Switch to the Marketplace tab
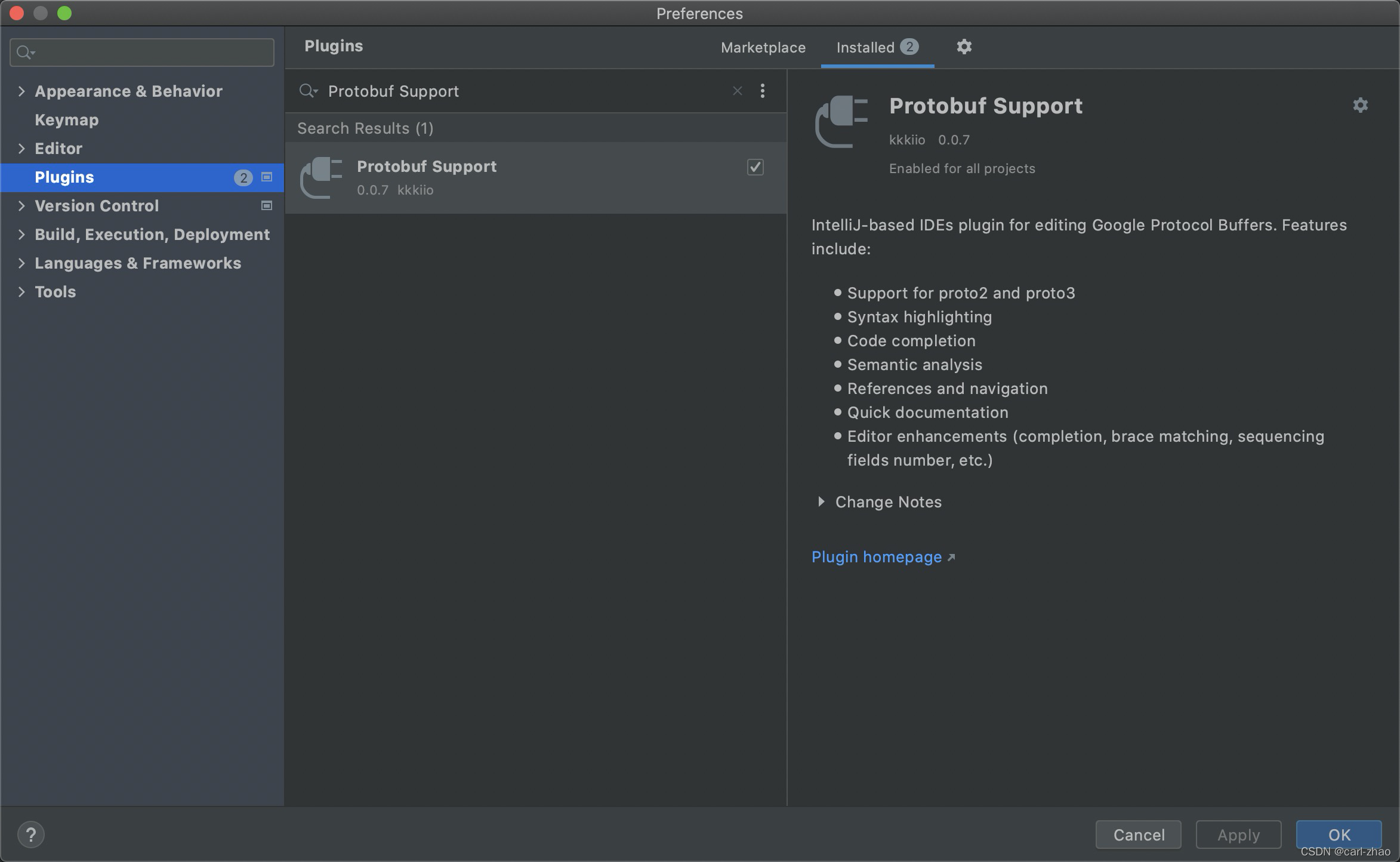This screenshot has width=1400, height=862. click(x=763, y=48)
